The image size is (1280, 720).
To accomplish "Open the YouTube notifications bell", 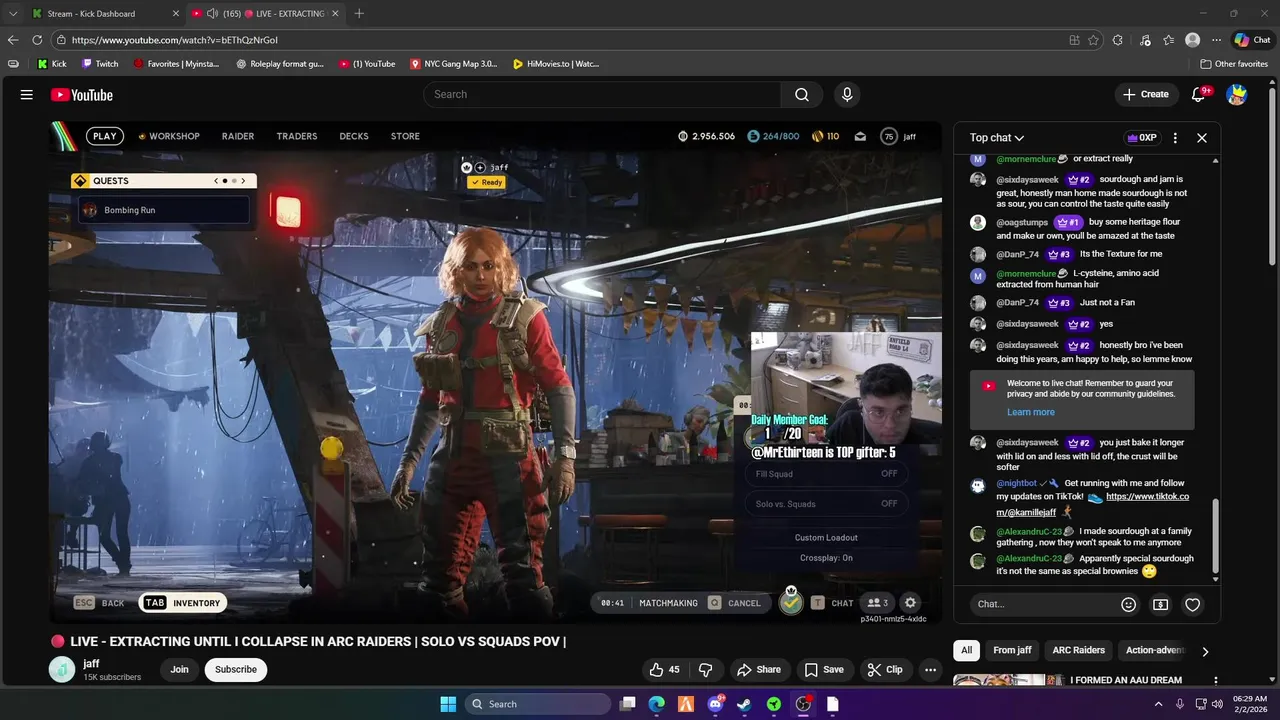I will 1199,94.
